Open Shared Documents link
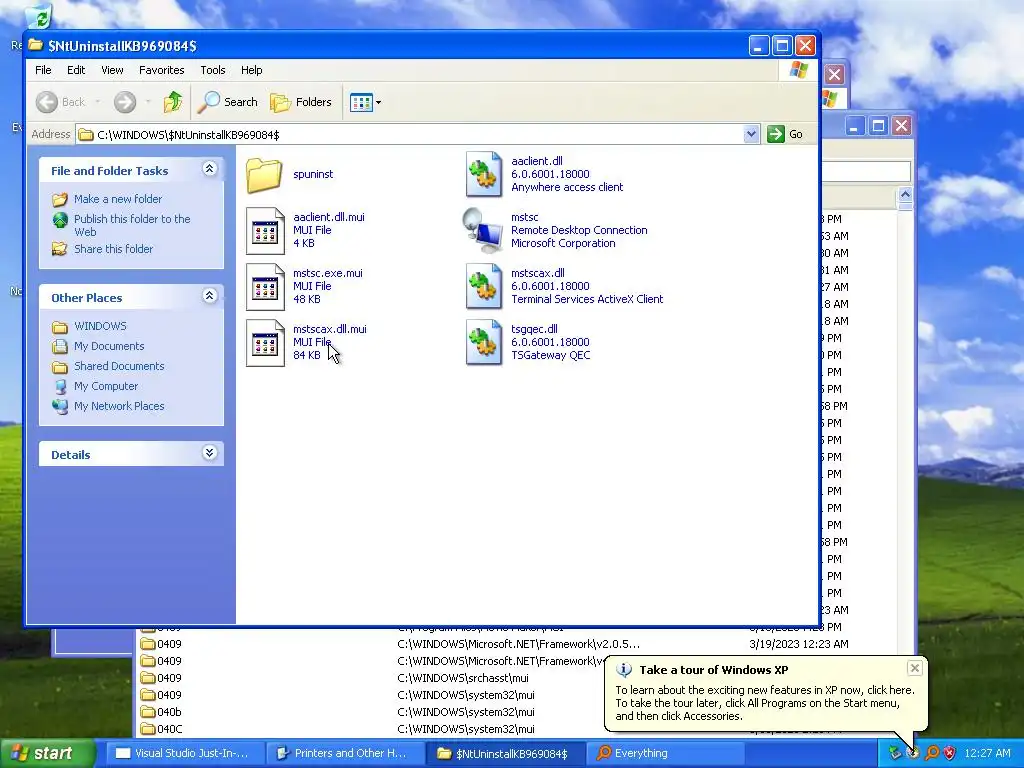 [119, 366]
